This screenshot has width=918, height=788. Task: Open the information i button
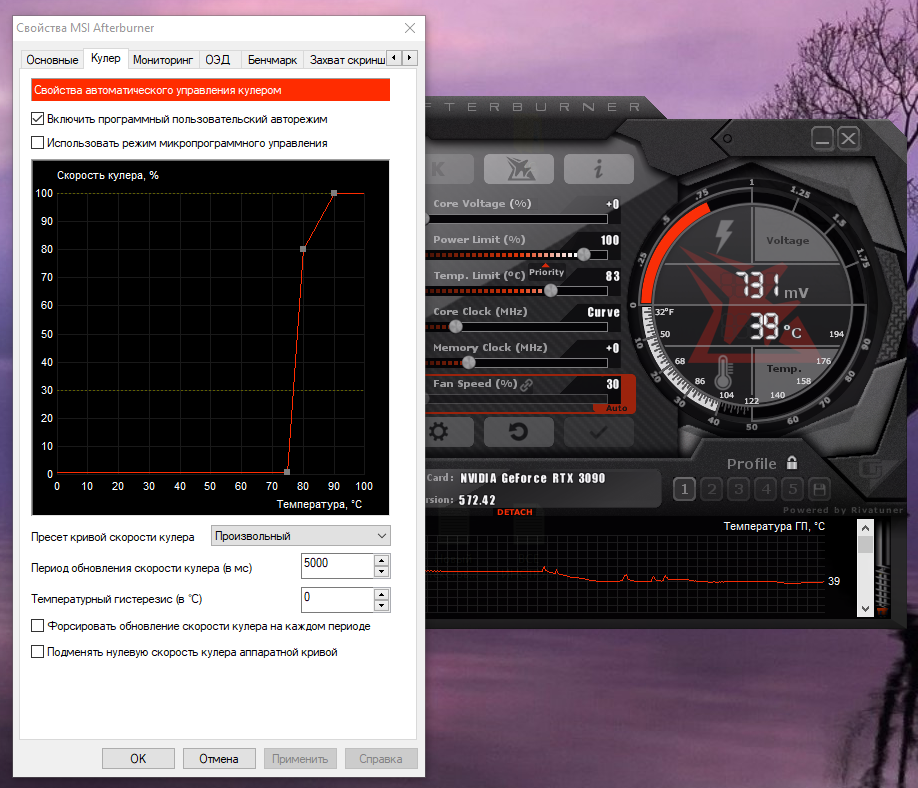pyautogui.click(x=598, y=169)
